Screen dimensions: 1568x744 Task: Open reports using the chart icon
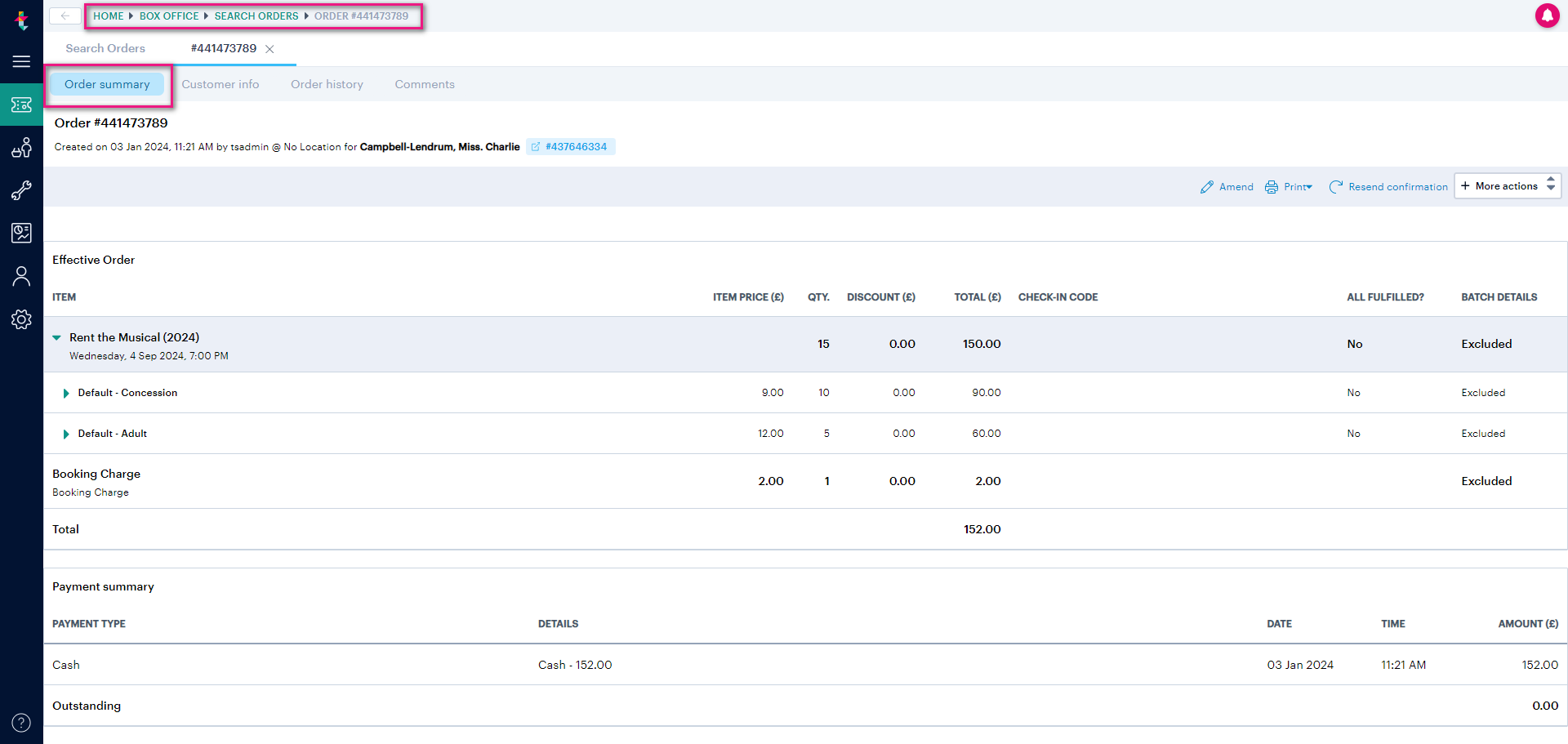click(x=21, y=233)
